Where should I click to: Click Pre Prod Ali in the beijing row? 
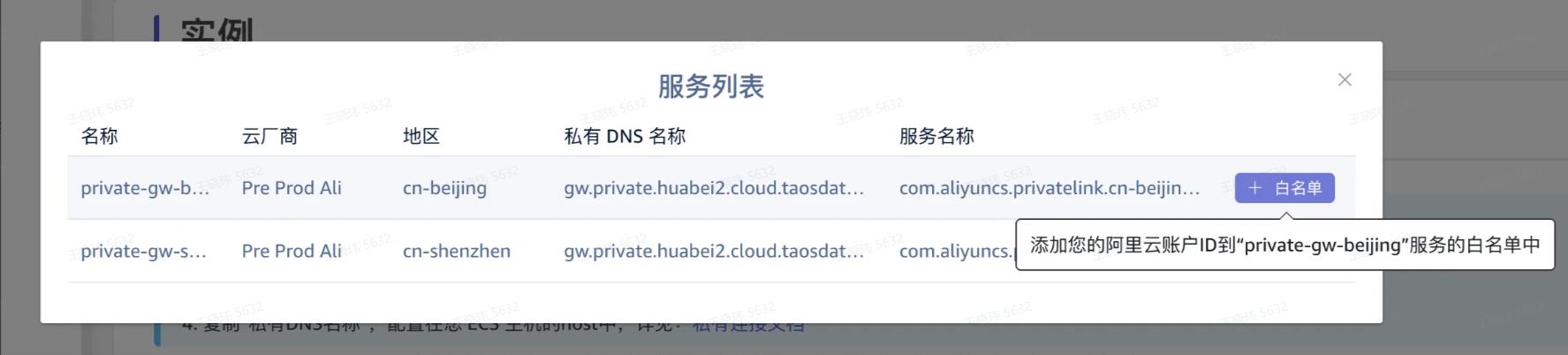pos(292,188)
